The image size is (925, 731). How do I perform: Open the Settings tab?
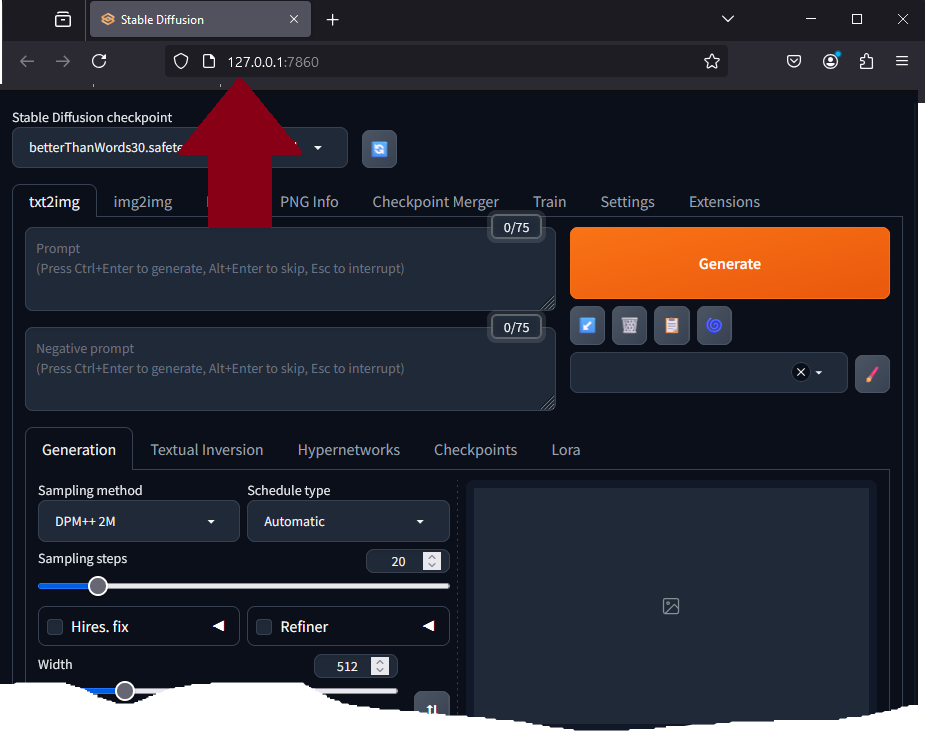[x=627, y=202]
